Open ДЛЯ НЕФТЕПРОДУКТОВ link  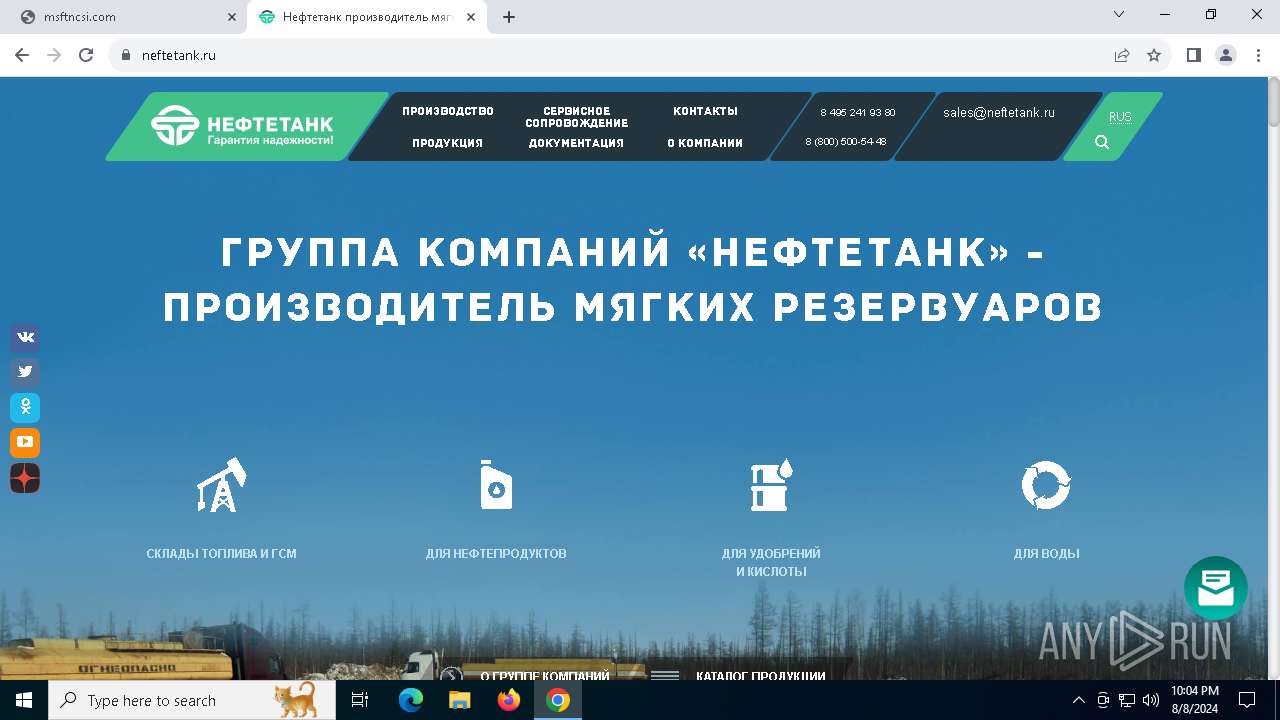tap(496, 554)
